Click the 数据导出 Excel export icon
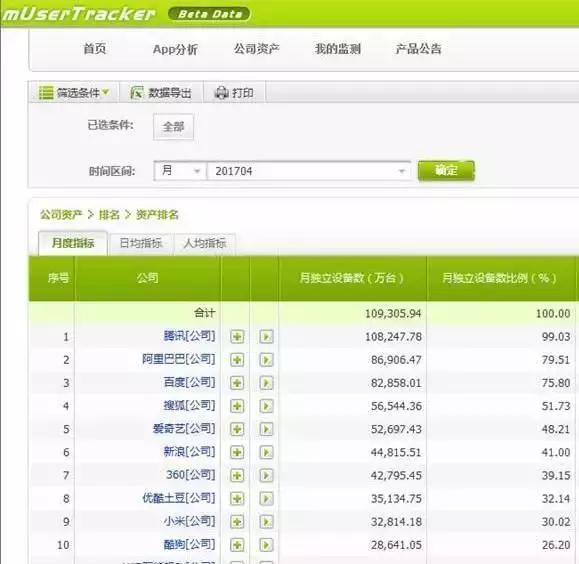The image size is (579, 564). pos(137,92)
